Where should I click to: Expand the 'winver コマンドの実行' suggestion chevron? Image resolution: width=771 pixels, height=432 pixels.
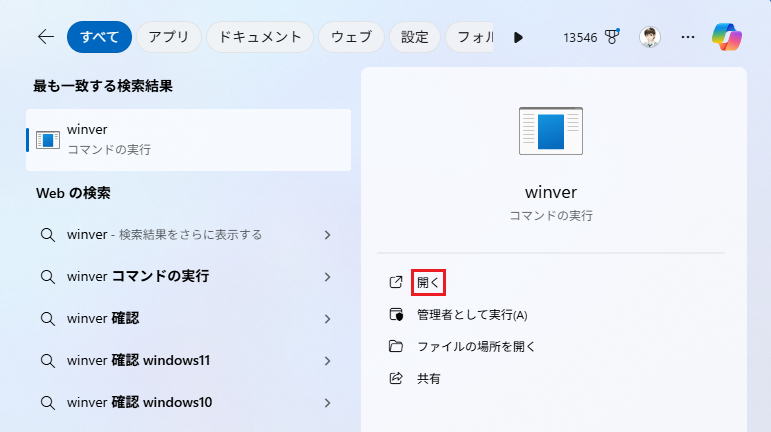327,277
